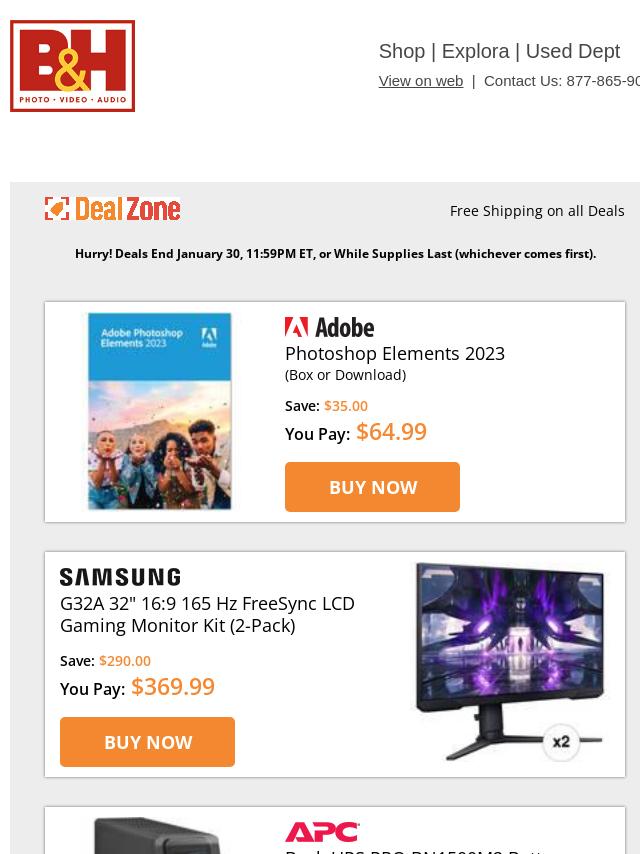The width and height of the screenshot is (640, 854).
Task: Go to the Used Dept section
Action: (572, 51)
